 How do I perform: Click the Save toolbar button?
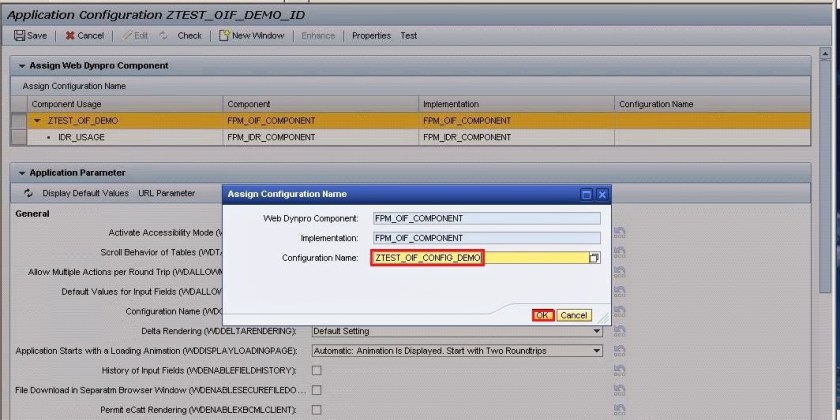coord(31,36)
